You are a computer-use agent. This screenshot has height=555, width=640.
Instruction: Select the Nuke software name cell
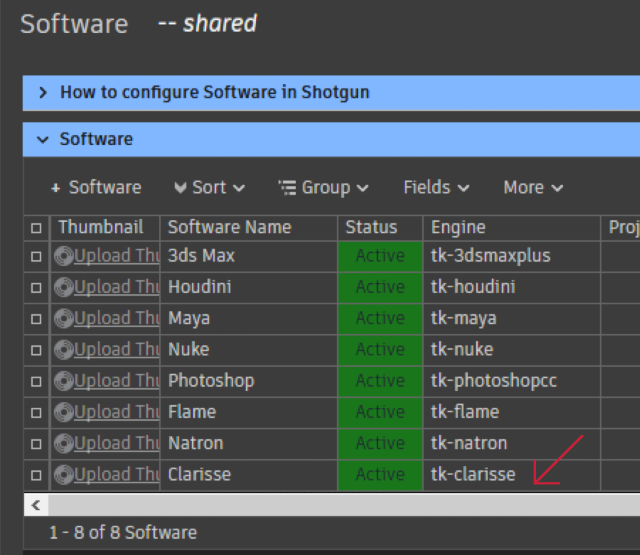pos(249,350)
